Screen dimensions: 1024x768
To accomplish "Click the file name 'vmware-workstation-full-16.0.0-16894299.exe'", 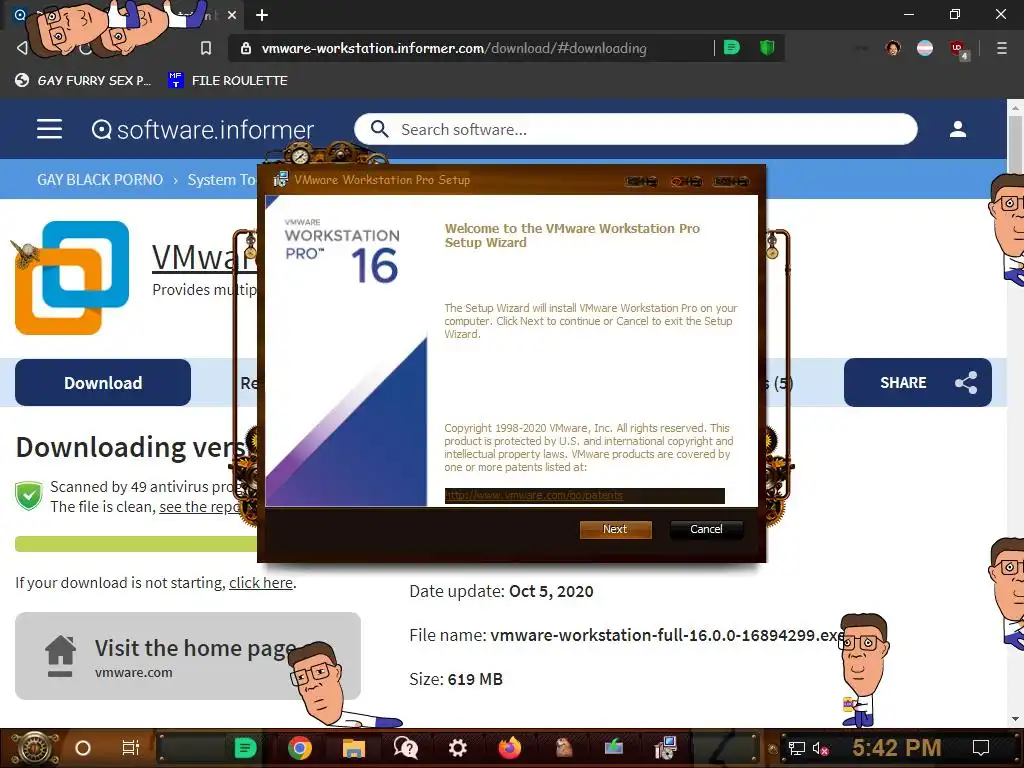I will click(667, 635).
